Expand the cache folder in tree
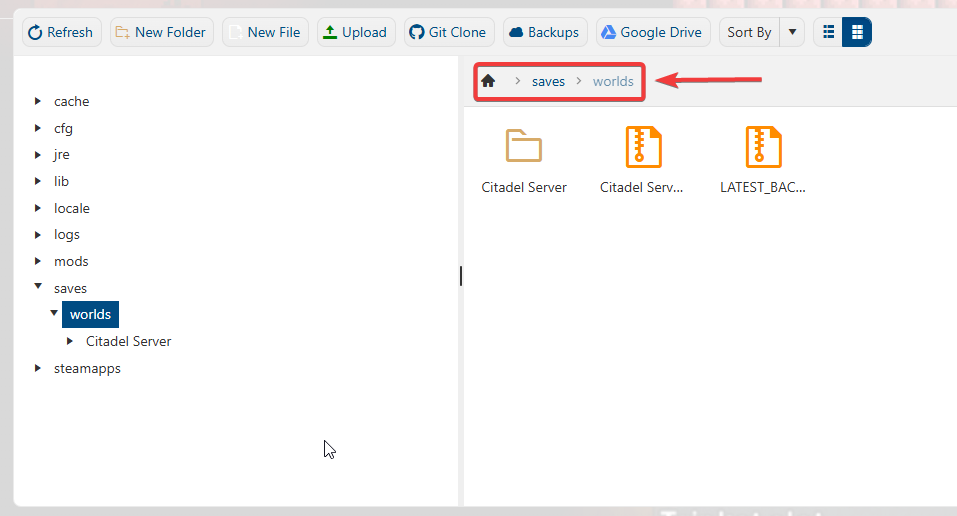Image resolution: width=957 pixels, height=516 pixels. coord(38,101)
